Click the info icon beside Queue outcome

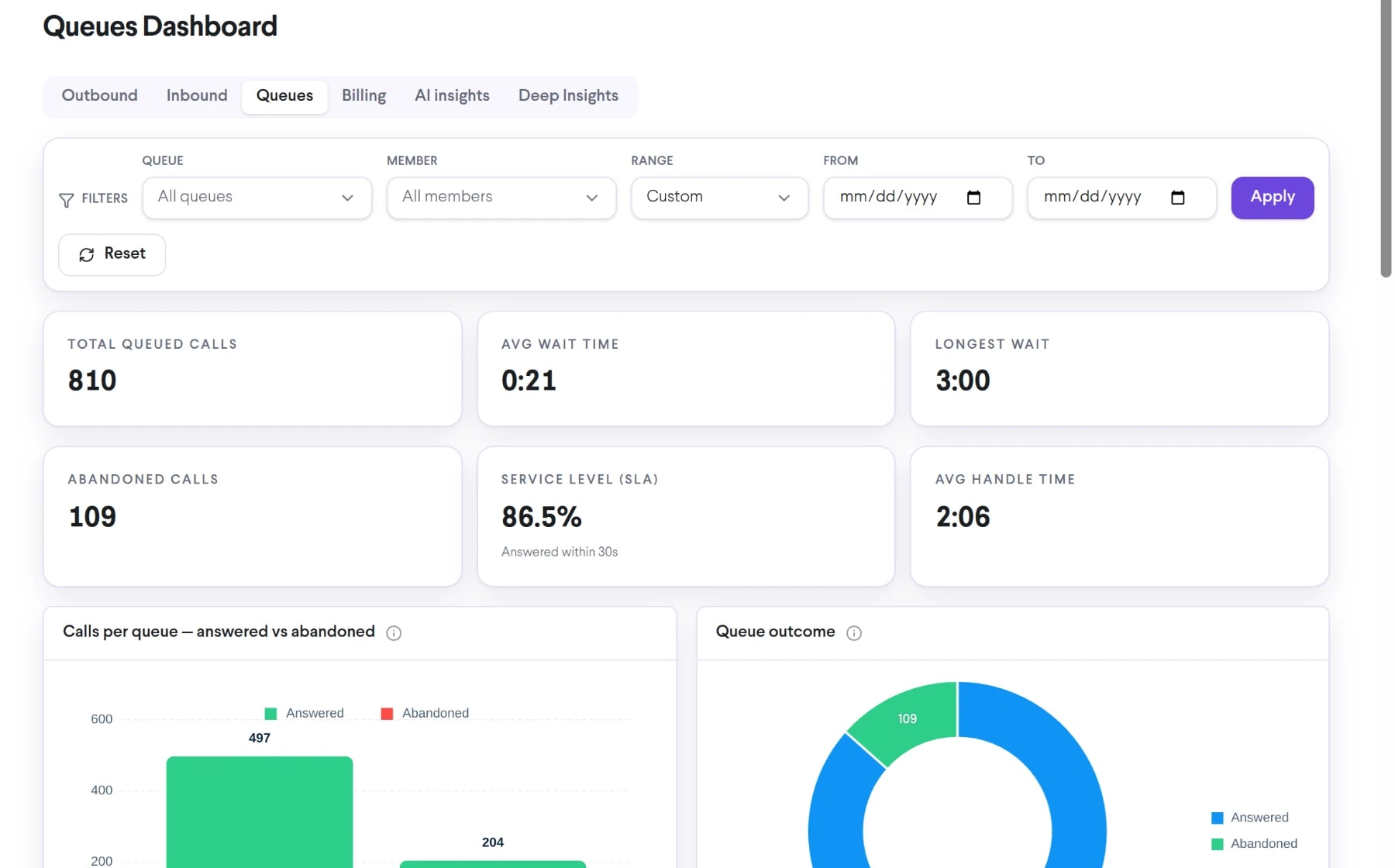coord(854,633)
